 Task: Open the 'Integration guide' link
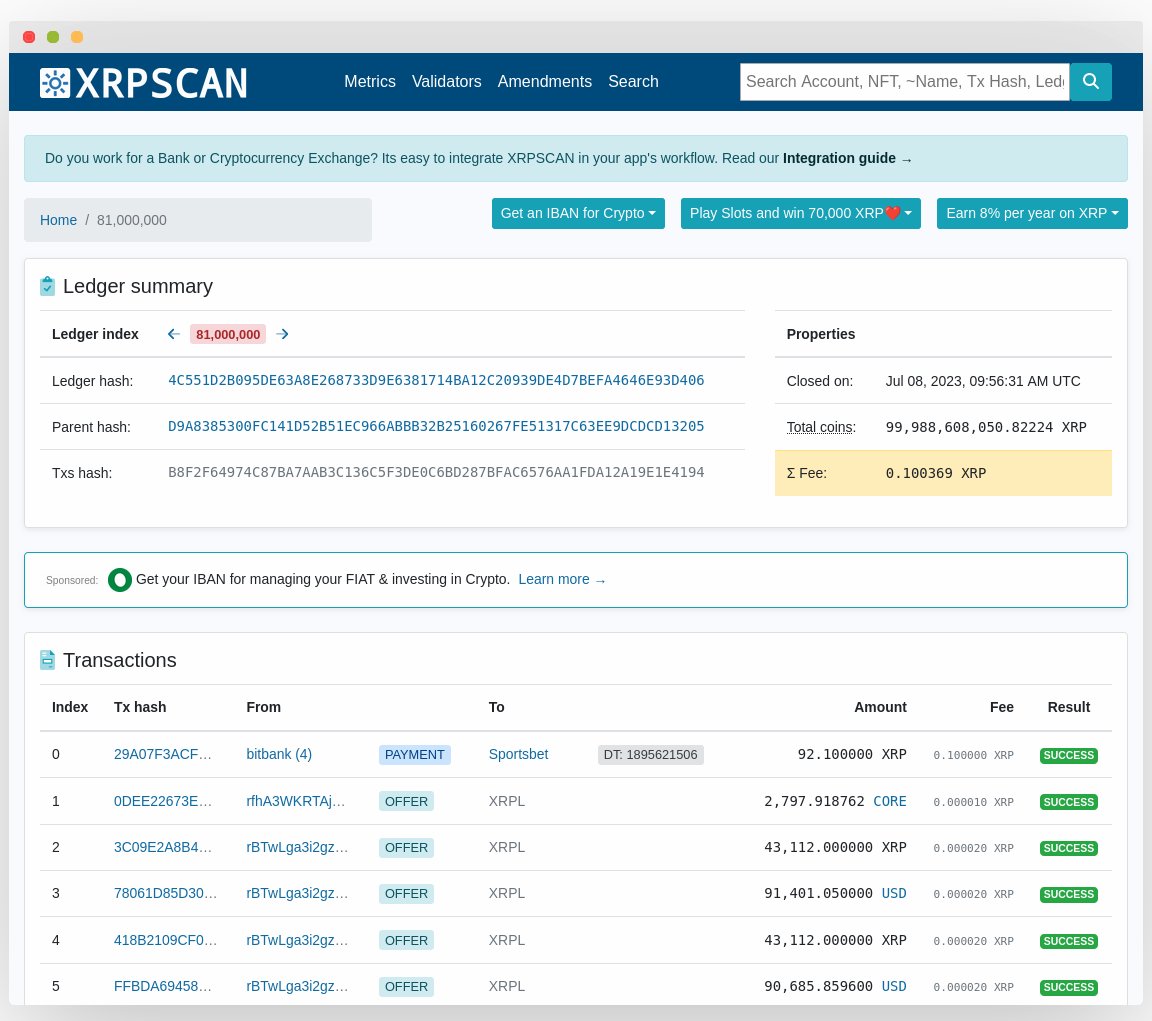pos(839,158)
